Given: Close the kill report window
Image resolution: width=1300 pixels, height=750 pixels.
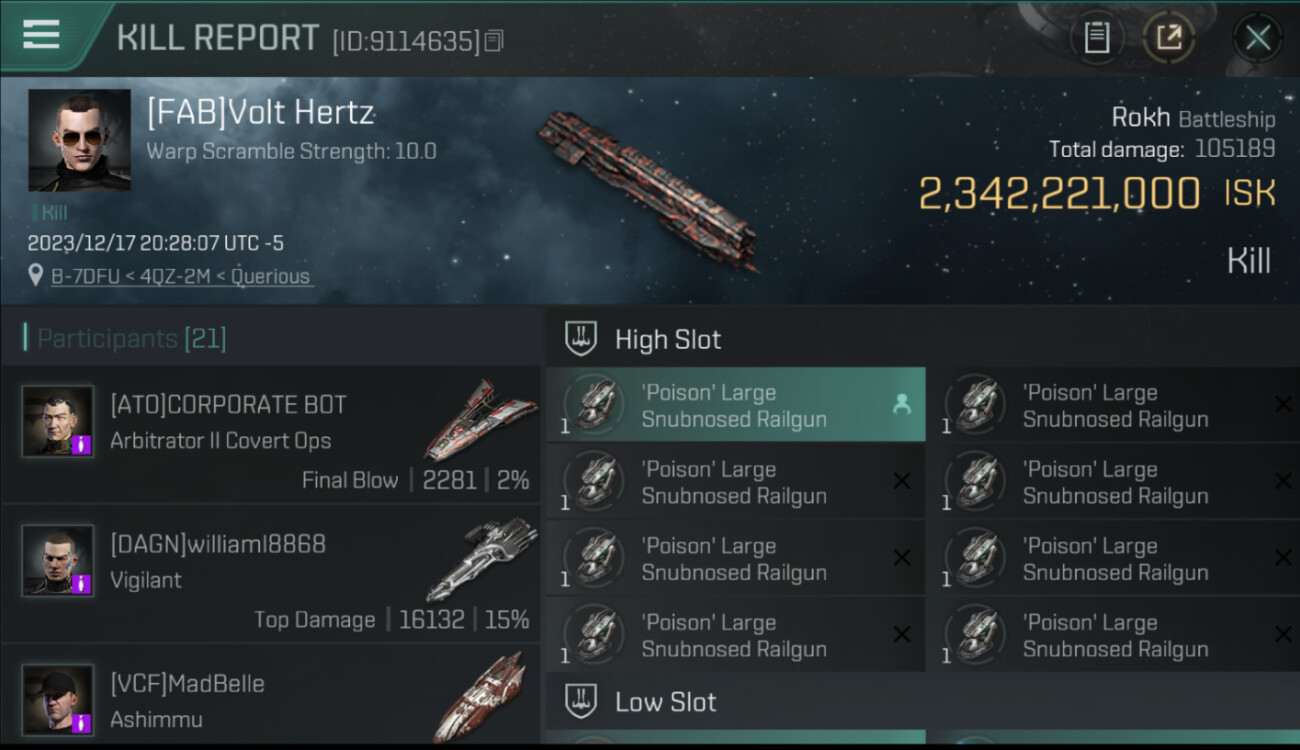Looking at the screenshot, I should coord(1257,38).
